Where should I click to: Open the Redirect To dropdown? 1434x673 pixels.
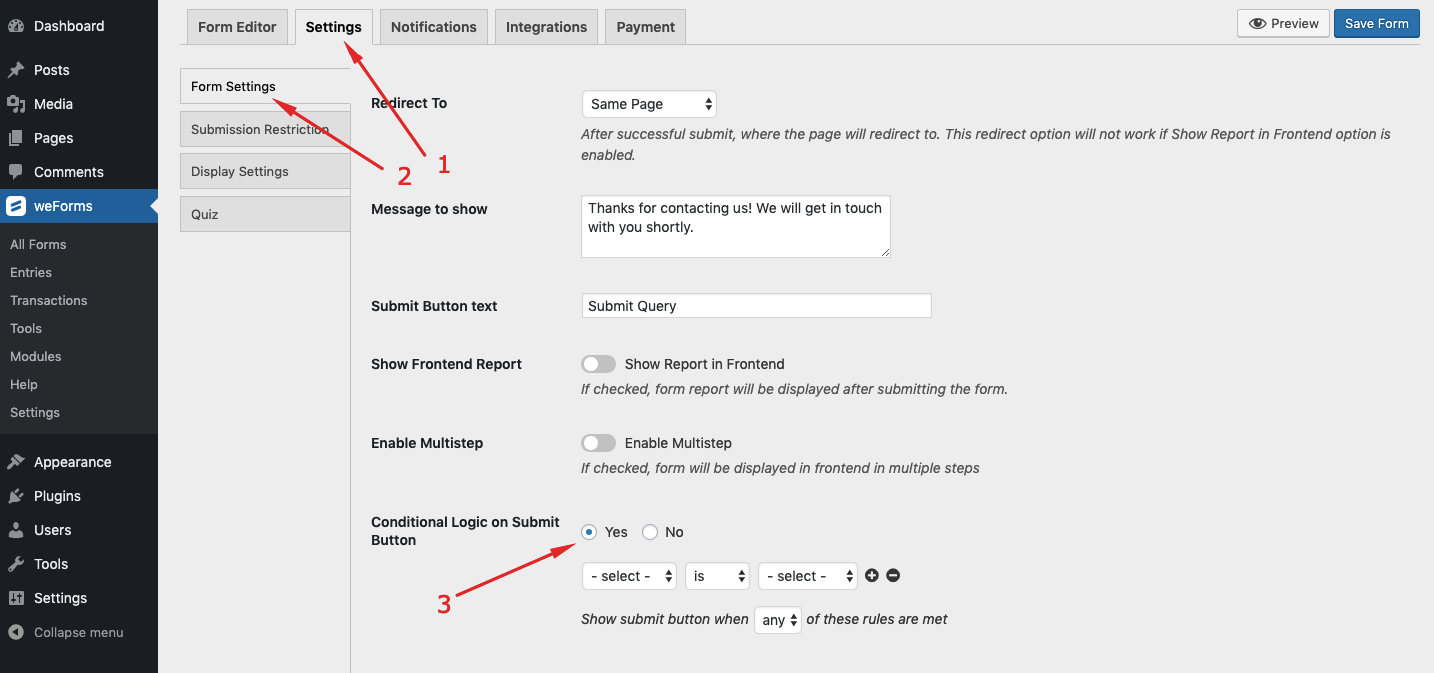coord(649,104)
